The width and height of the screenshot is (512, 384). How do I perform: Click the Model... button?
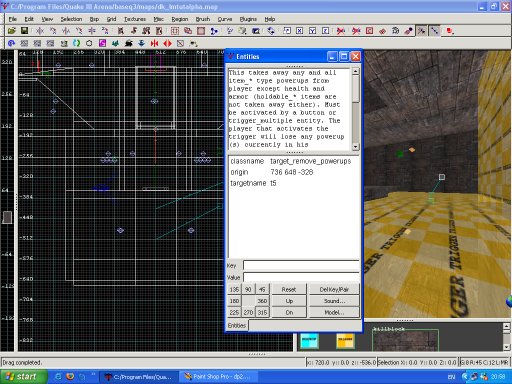coord(334,312)
